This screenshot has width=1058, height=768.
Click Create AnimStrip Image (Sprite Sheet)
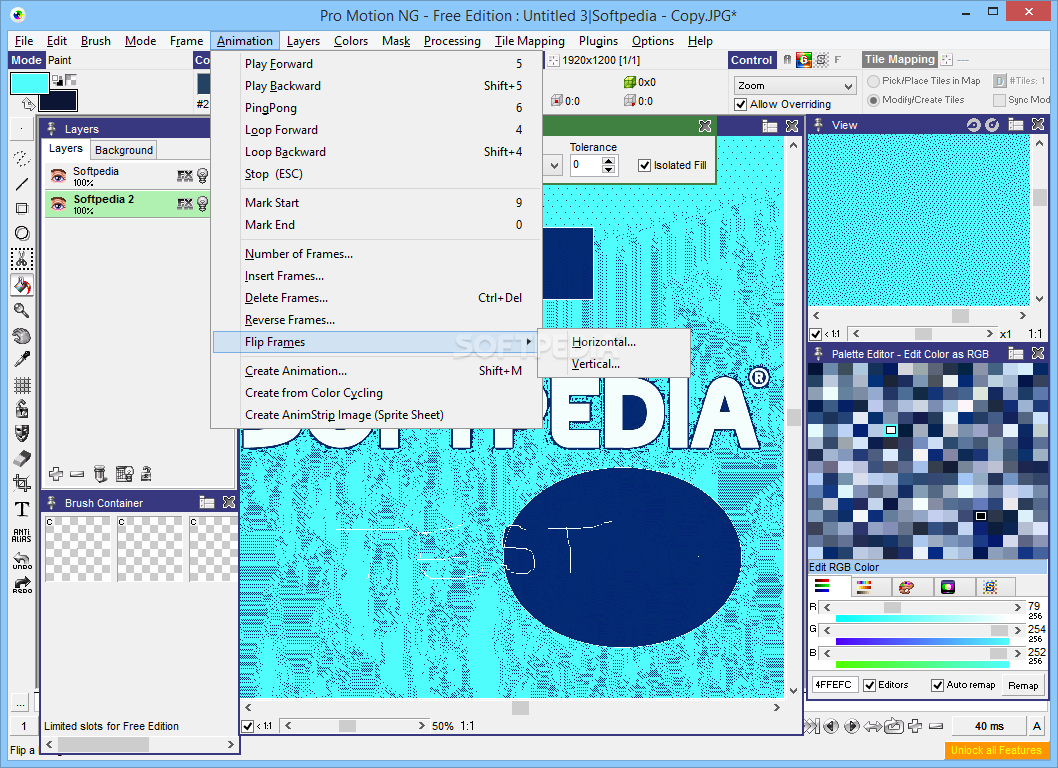pos(376,415)
